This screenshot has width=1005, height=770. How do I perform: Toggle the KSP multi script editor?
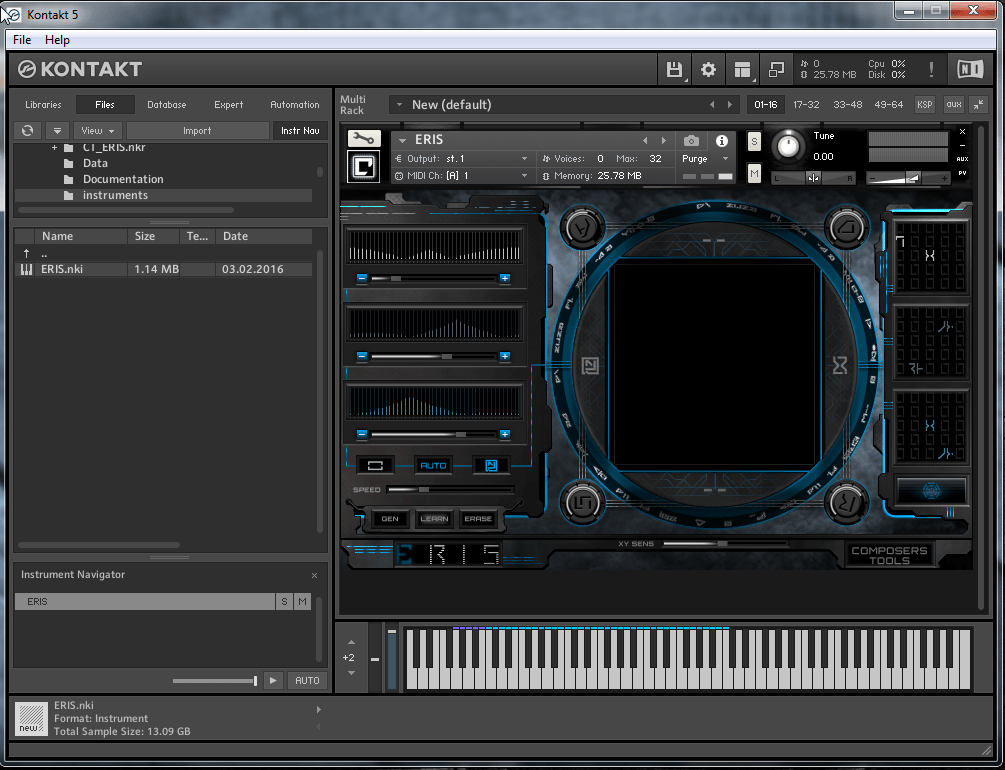924,105
